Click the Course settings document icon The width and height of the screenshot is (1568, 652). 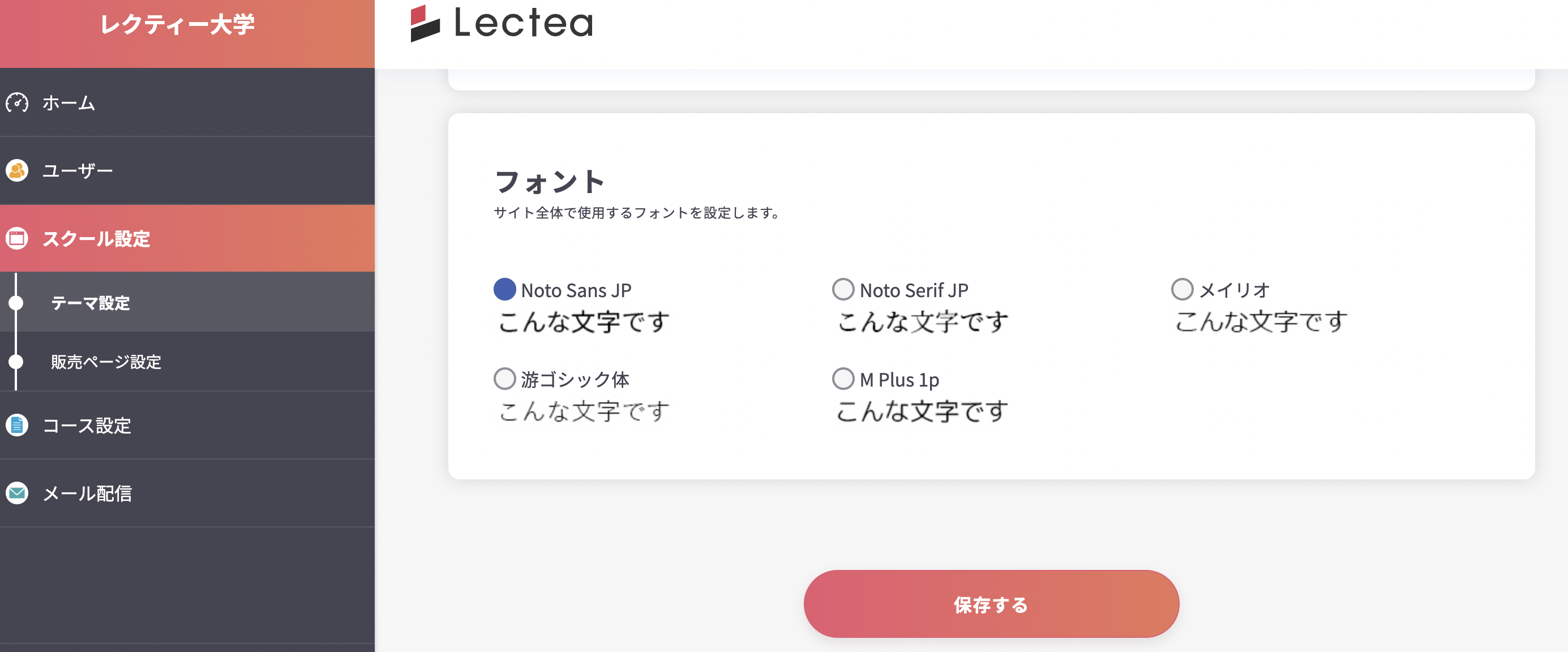(17, 425)
